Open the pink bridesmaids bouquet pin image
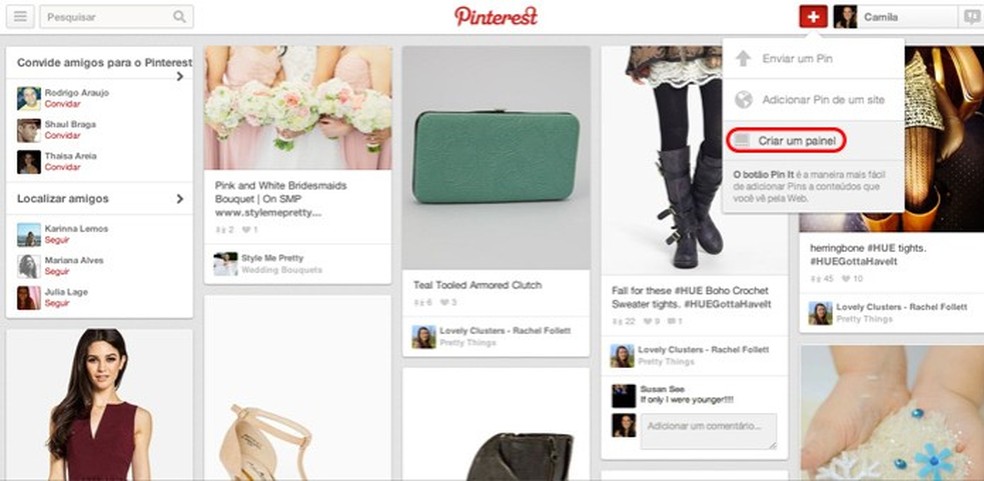 297,107
